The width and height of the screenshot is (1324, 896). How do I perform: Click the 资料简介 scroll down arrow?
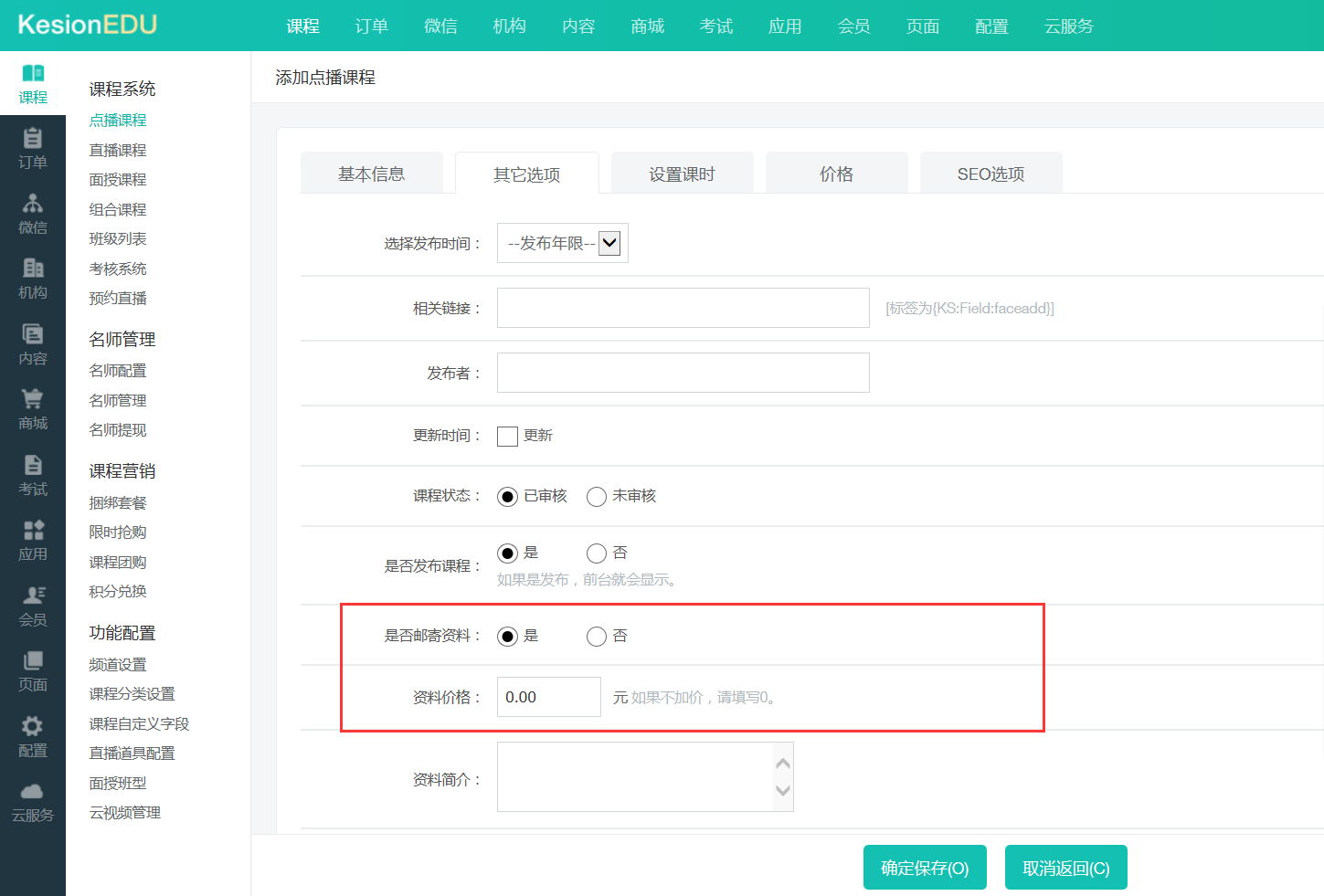(x=783, y=791)
